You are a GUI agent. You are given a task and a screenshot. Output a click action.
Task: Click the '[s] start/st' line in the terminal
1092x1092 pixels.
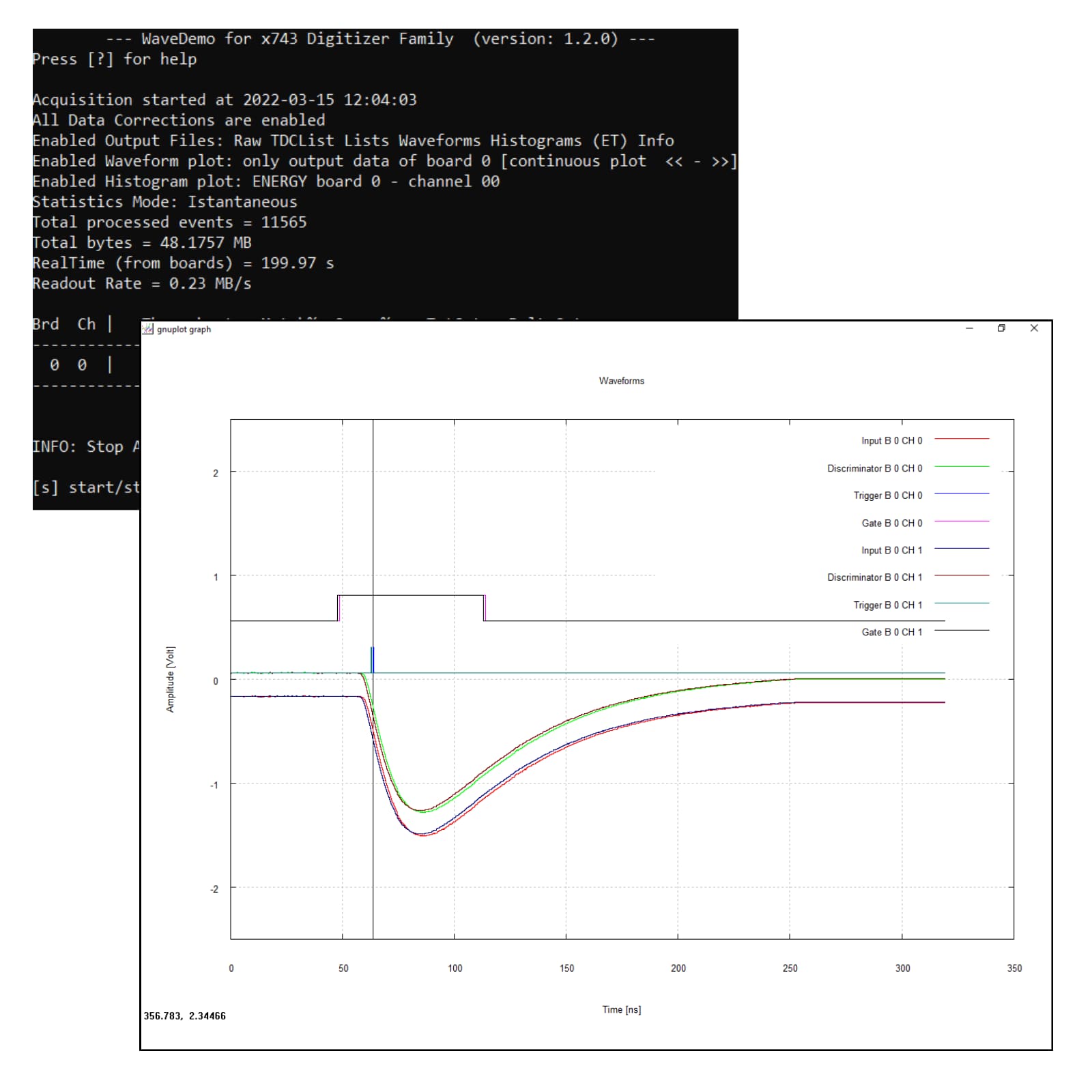point(86,487)
